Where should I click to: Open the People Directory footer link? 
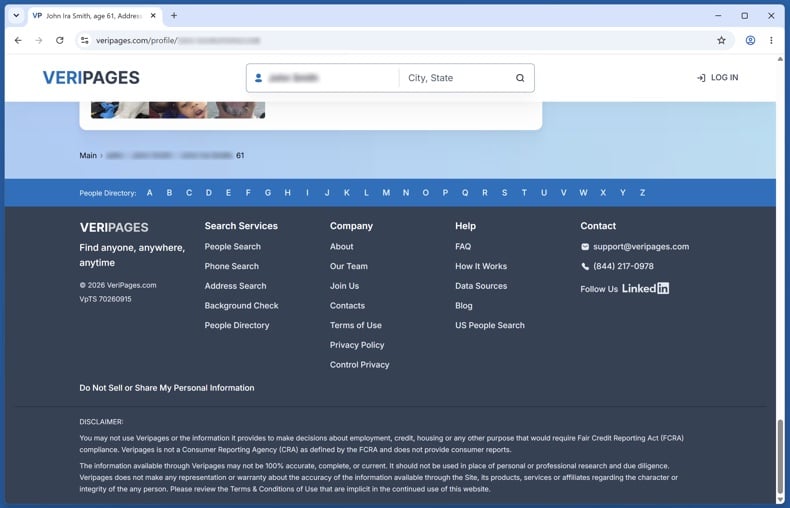237,325
